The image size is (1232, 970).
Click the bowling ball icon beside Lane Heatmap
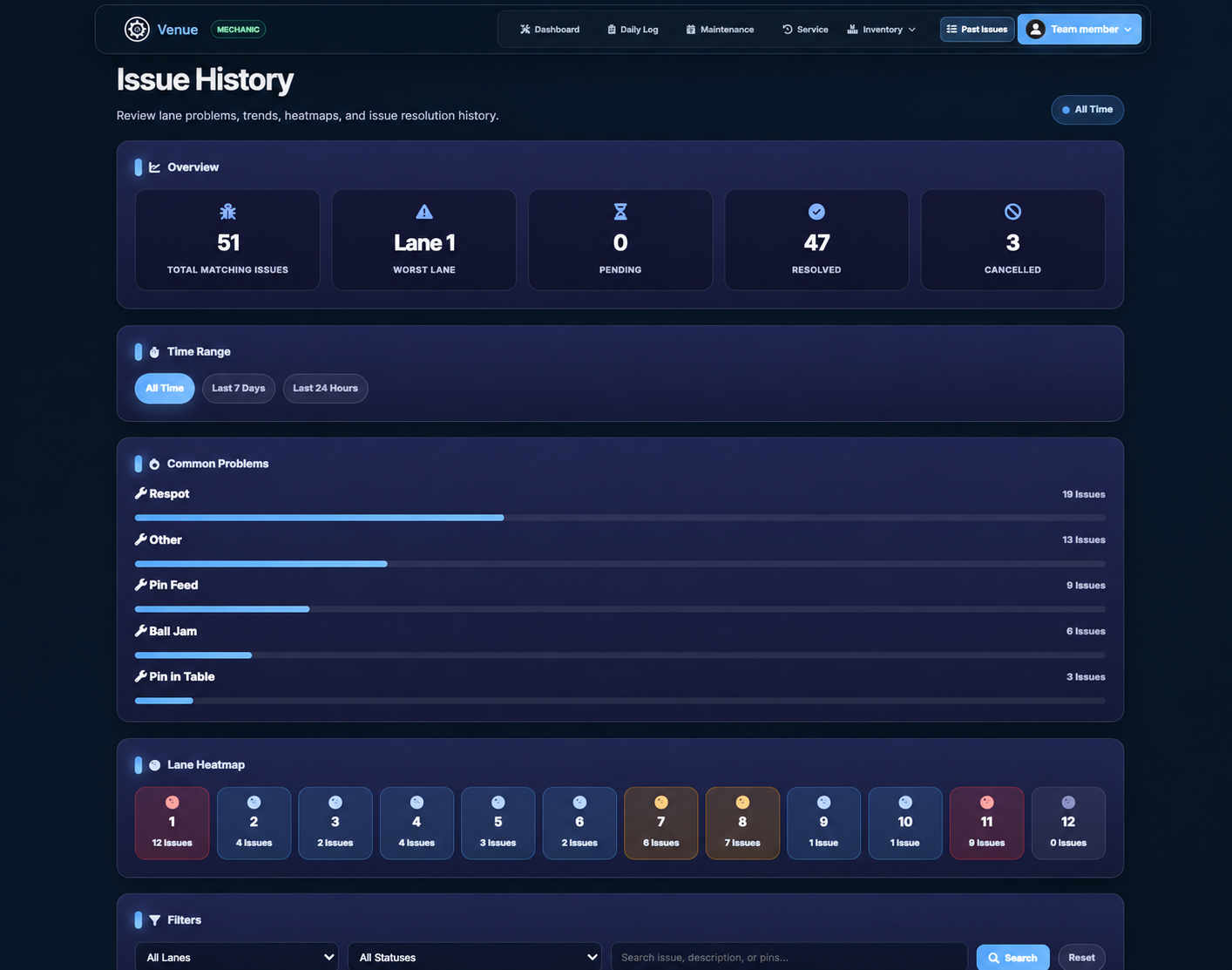(x=154, y=765)
